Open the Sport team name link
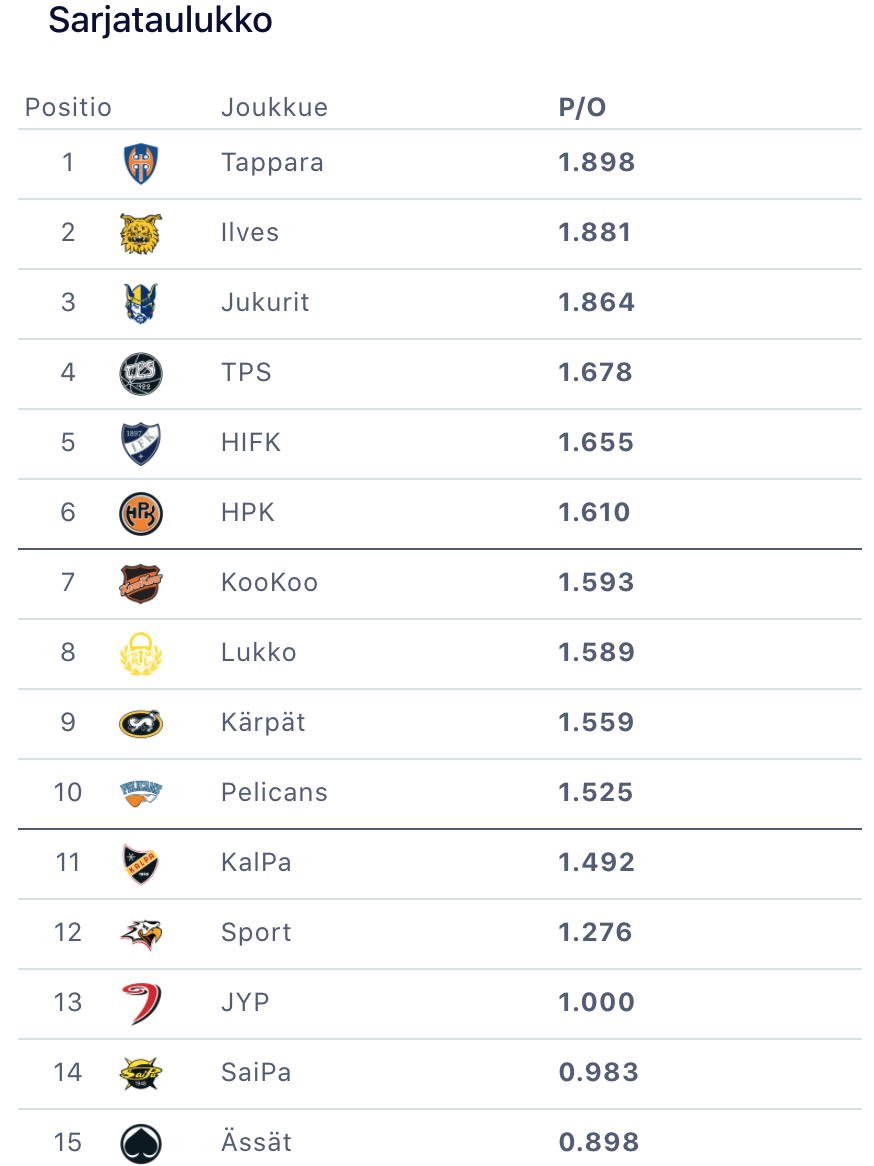The width and height of the screenshot is (874, 1166). click(x=256, y=932)
